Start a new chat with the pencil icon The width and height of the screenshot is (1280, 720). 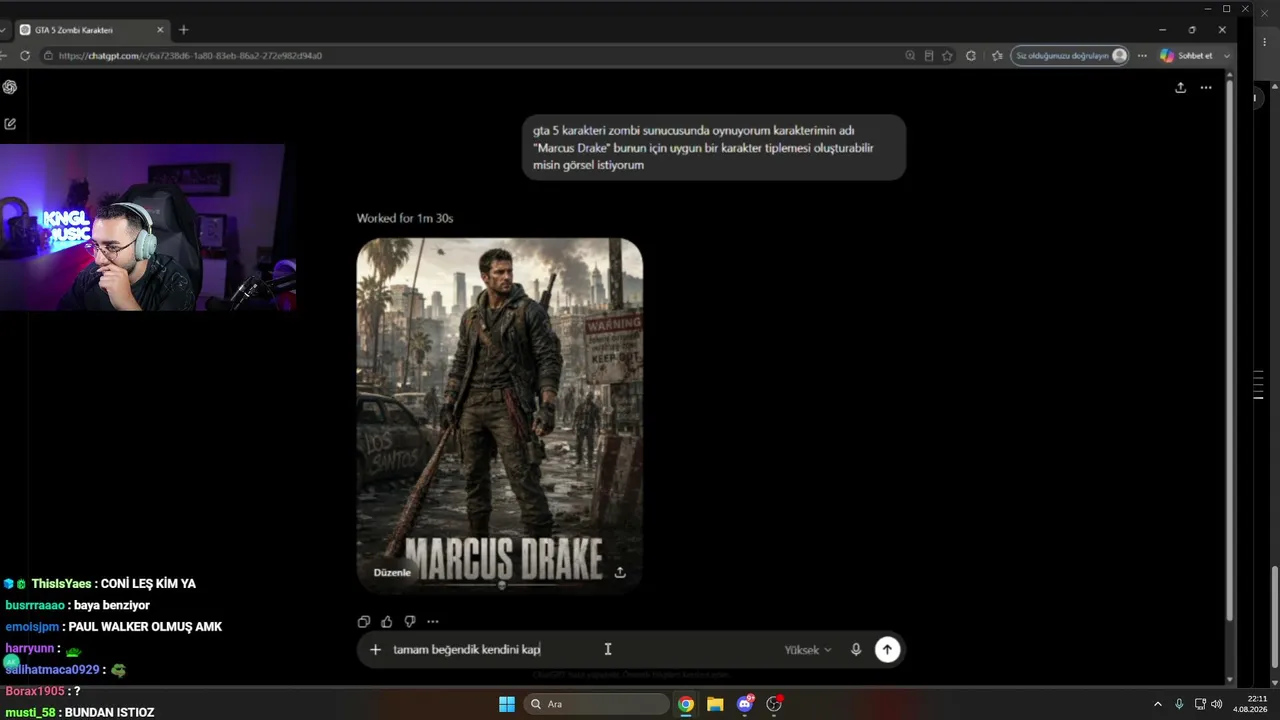10,124
